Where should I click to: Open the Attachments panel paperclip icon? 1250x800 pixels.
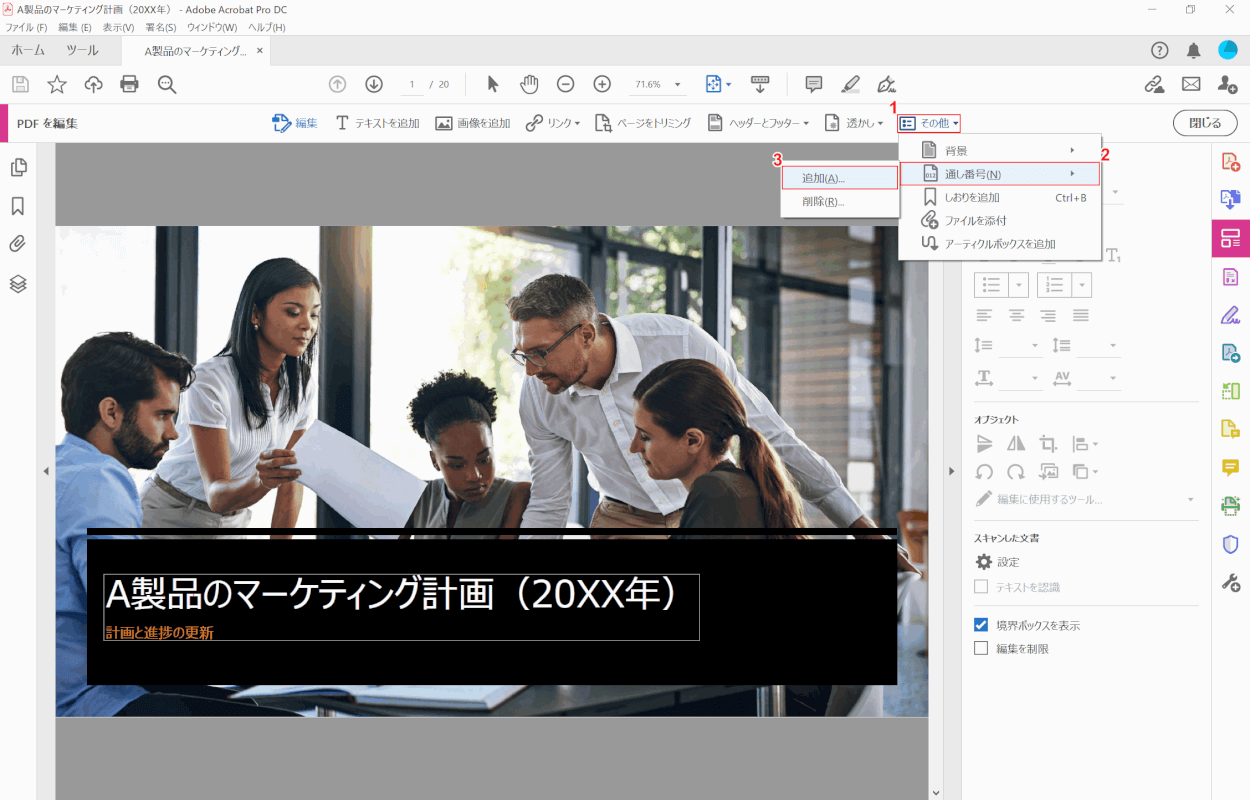[17, 244]
